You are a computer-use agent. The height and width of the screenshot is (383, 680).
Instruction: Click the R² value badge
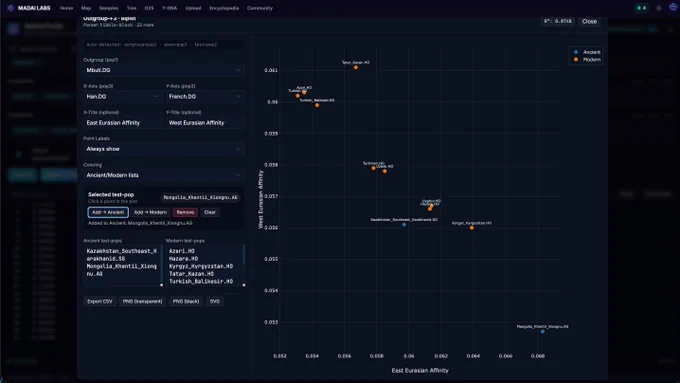coord(558,21)
